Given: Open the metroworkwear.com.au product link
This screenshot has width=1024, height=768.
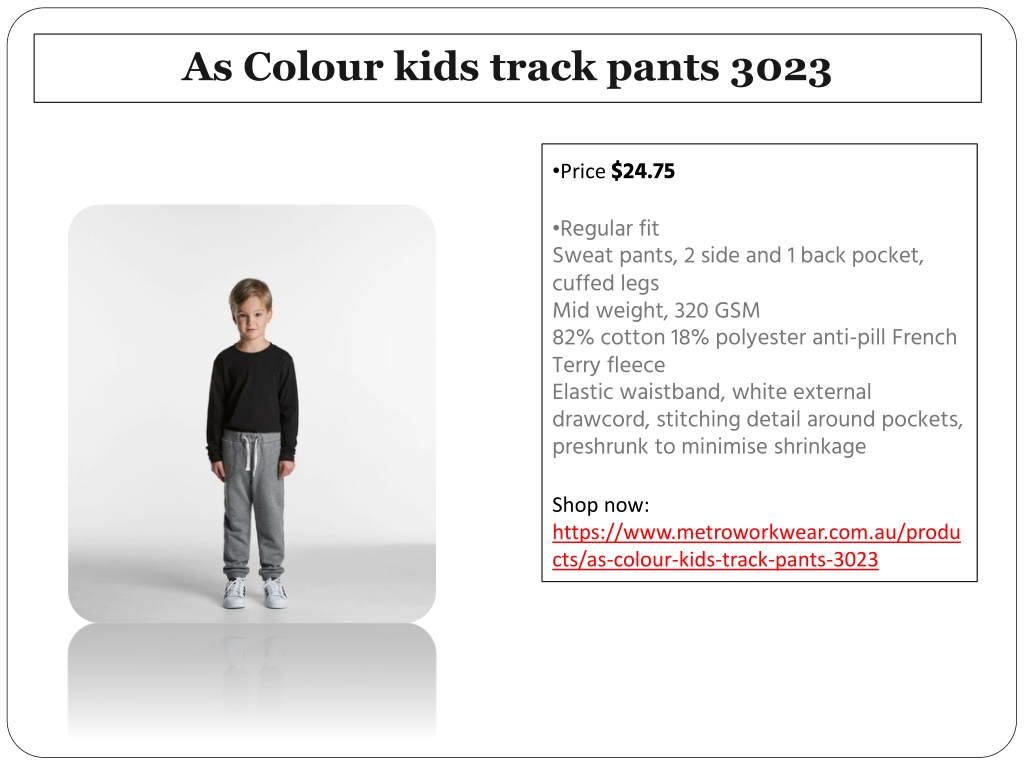Looking at the screenshot, I should coord(756,545).
